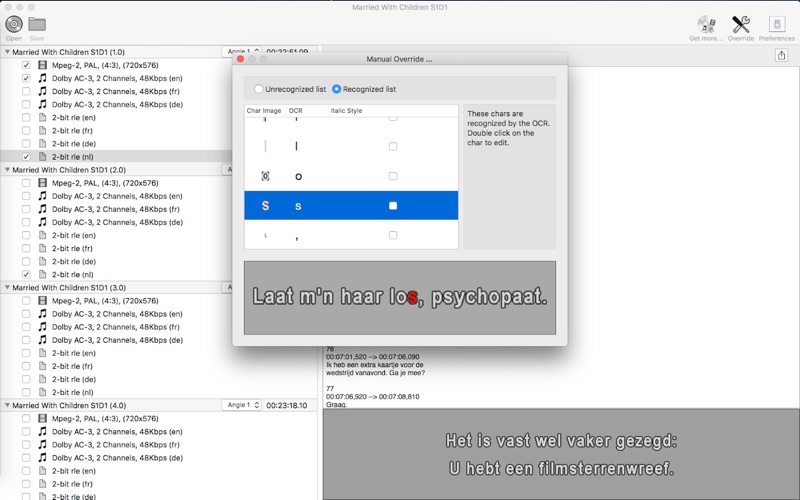
Task: Collapse Married With Children S1D1 (1.0)
Action: [x=7, y=52]
